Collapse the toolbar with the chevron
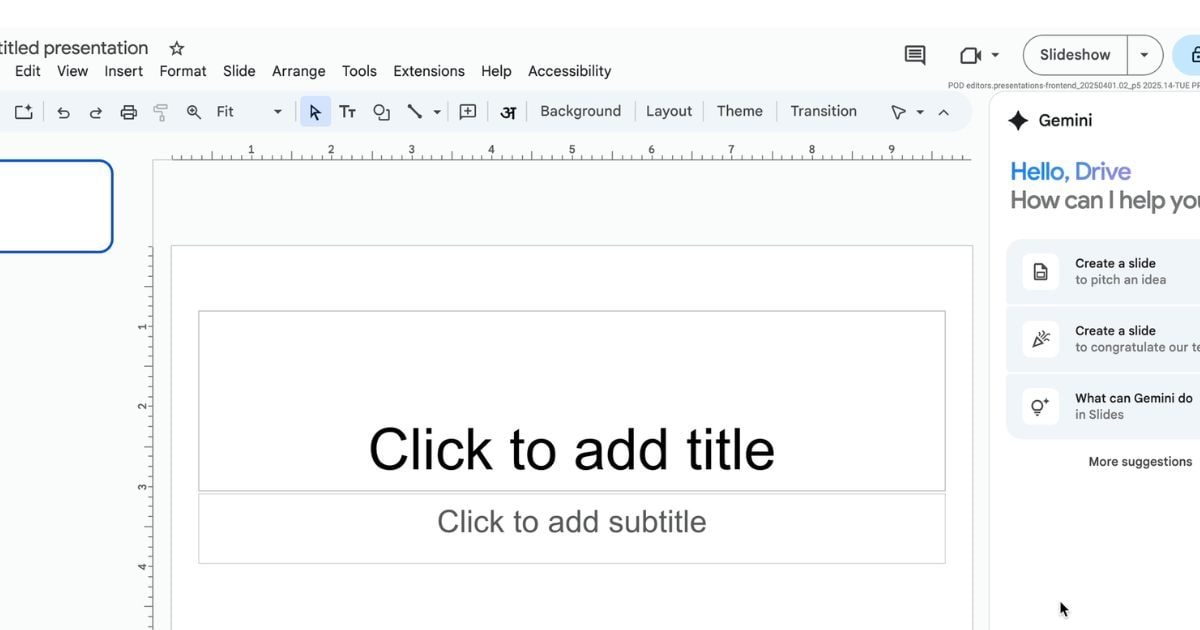Image resolution: width=1200 pixels, height=630 pixels. [x=944, y=112]
